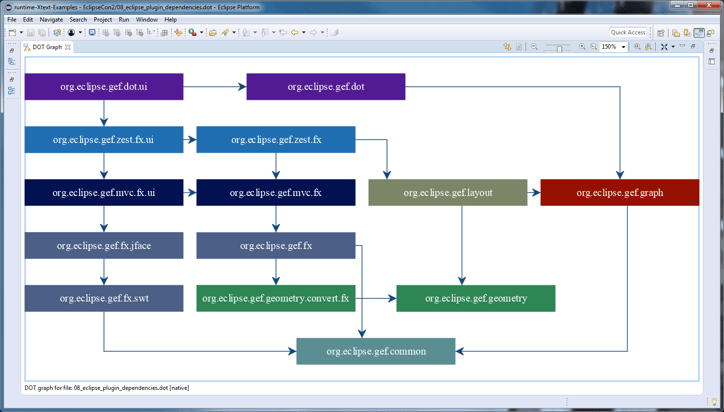The width and height of the screenshot is (724, 412).
Task: Restore the minimized view in right sidebar
Action: (712, 51)
